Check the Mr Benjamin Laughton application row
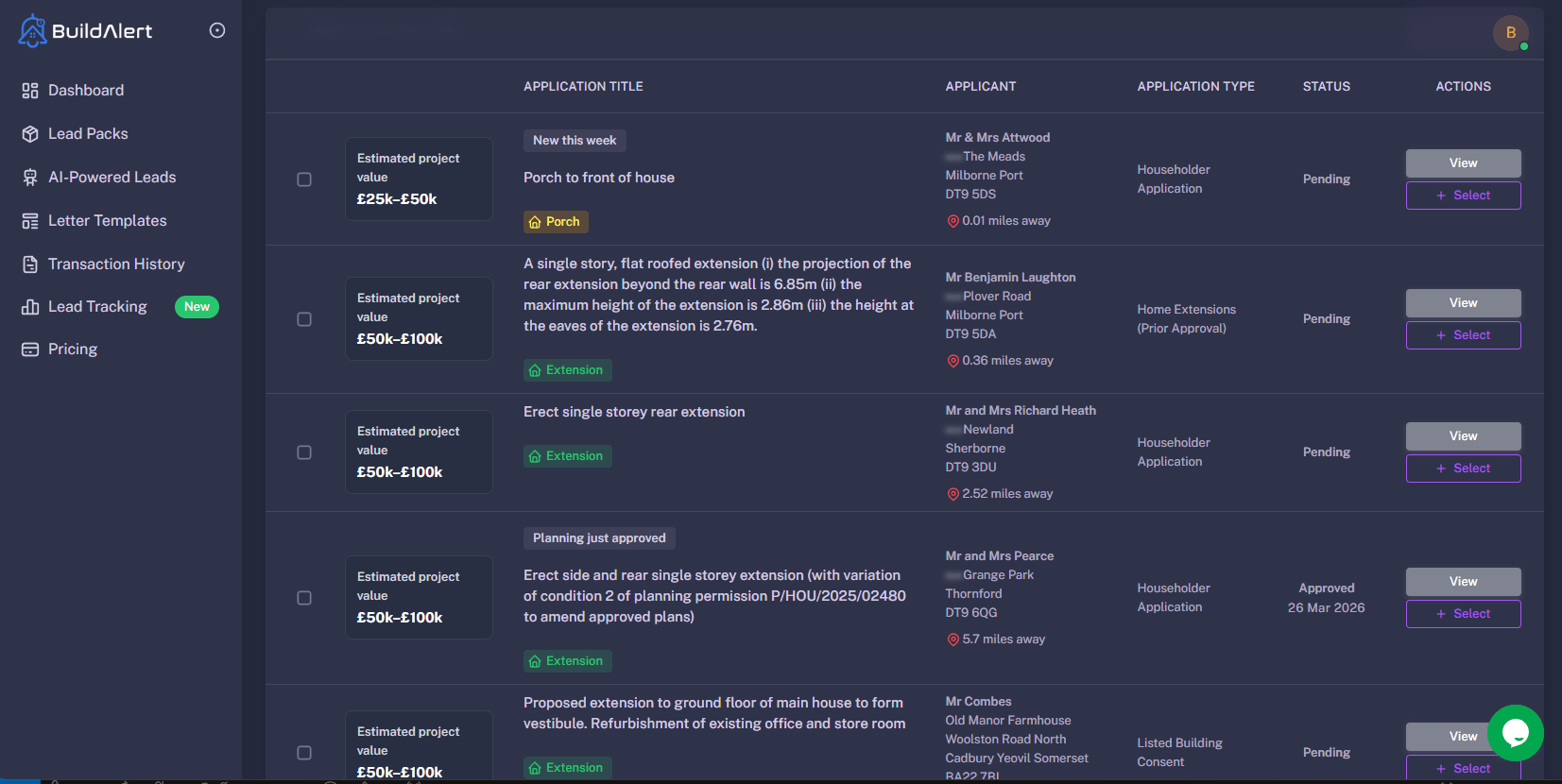Screen dimensions: 1562x784 tap(304, 319)
